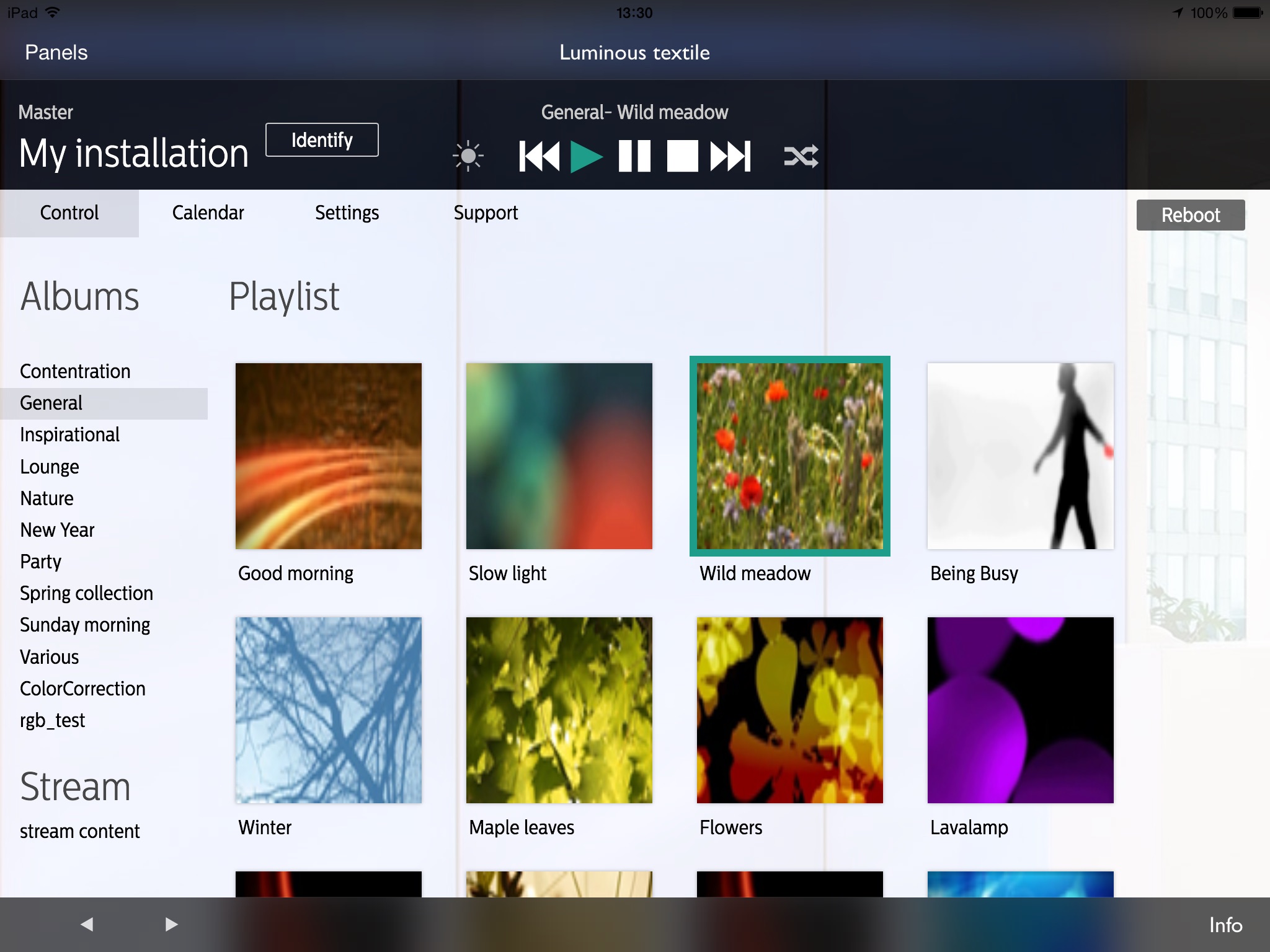Go back to Panels
Screen dimensions: 1270x952
point(56,53)
